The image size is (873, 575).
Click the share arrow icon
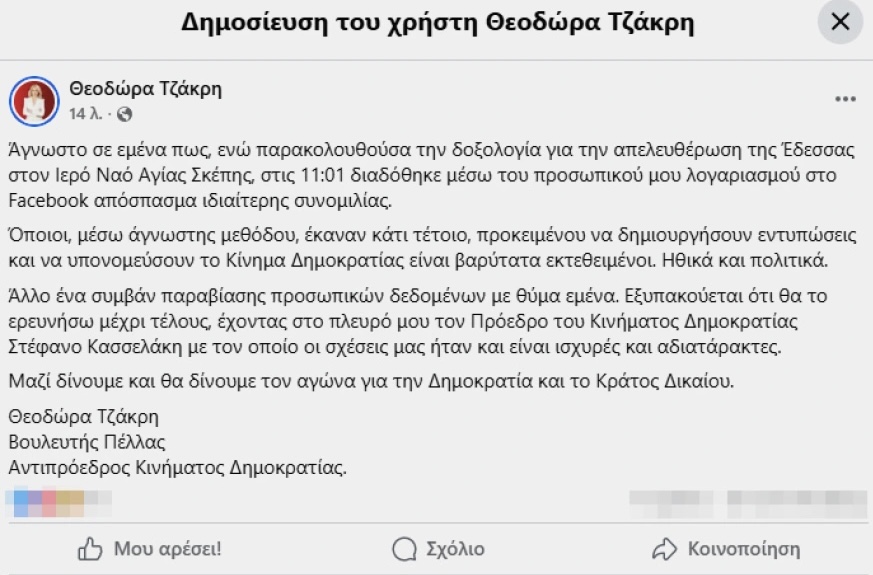coord(664,549)
